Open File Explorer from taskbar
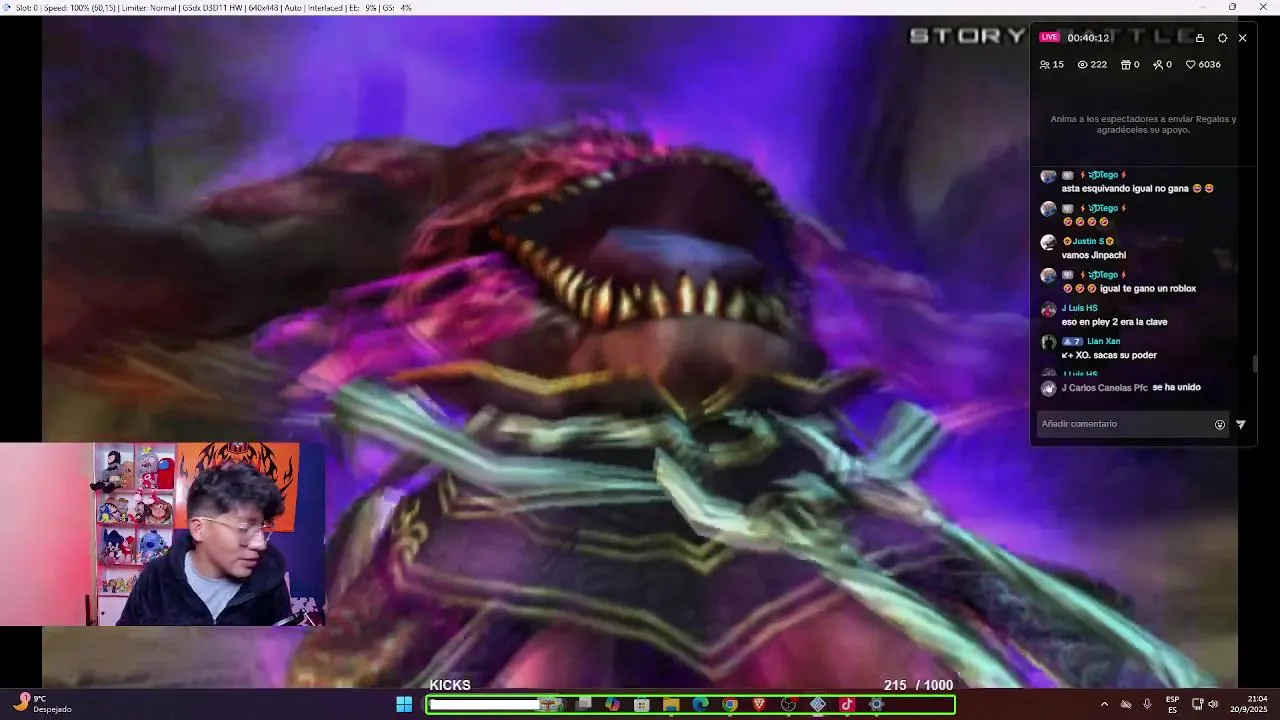 tap(671, 704)
